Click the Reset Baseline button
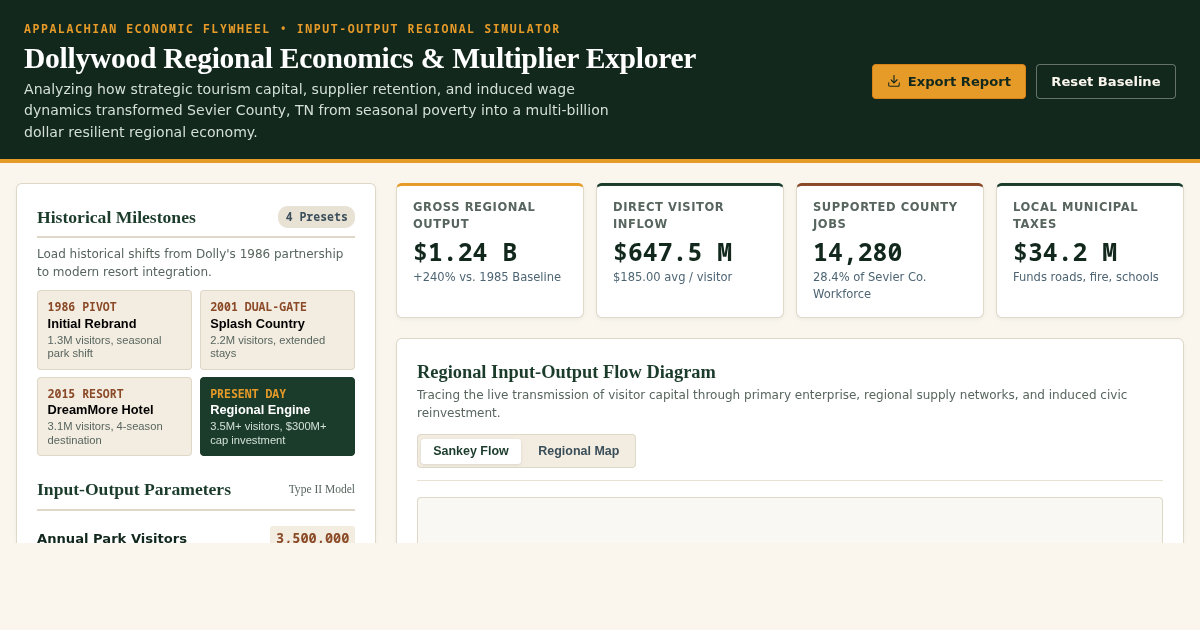1200x630 pixels. 1106,81
